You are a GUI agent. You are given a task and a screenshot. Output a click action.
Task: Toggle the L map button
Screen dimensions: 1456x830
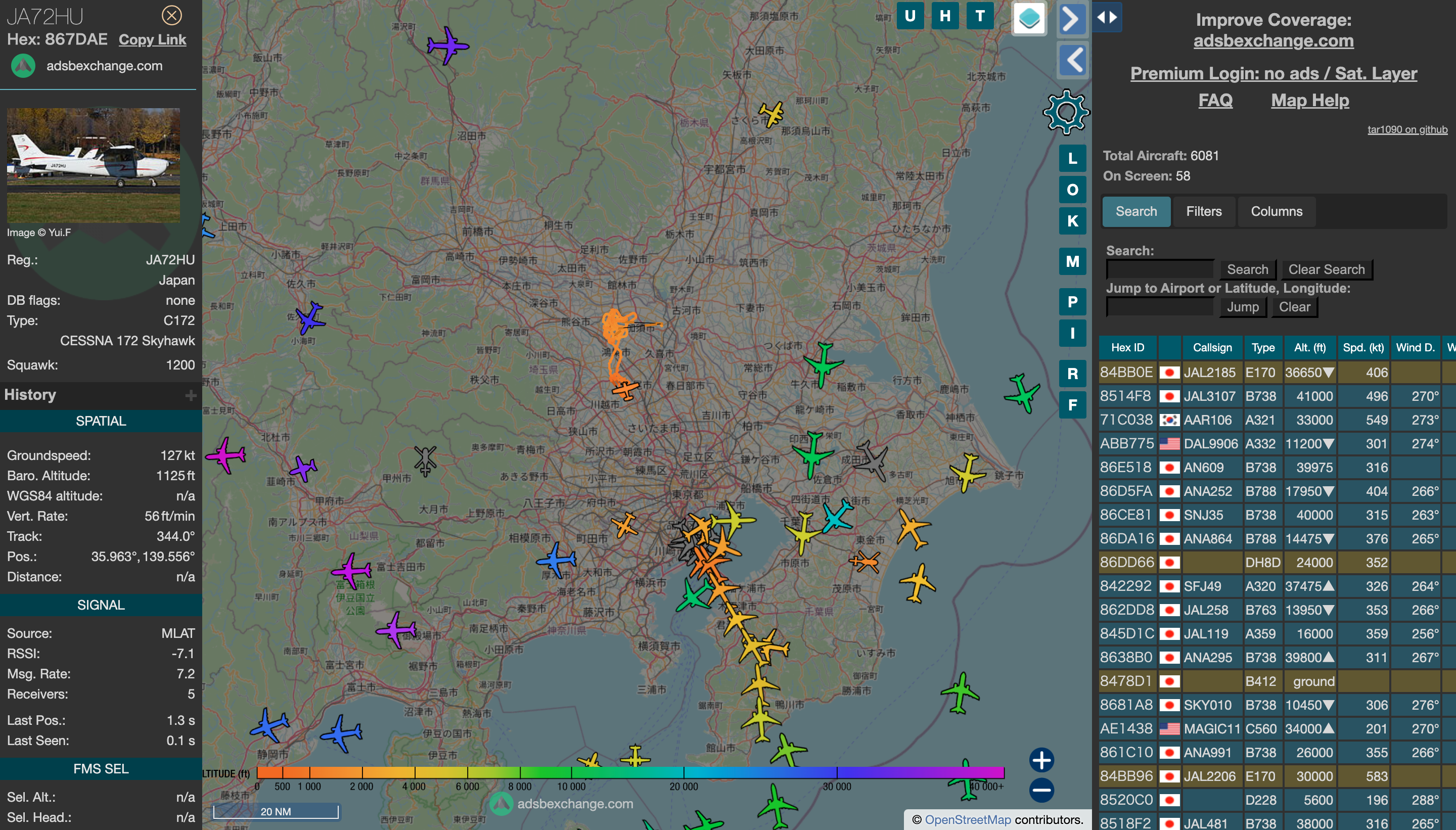[x=1072, y=159]
